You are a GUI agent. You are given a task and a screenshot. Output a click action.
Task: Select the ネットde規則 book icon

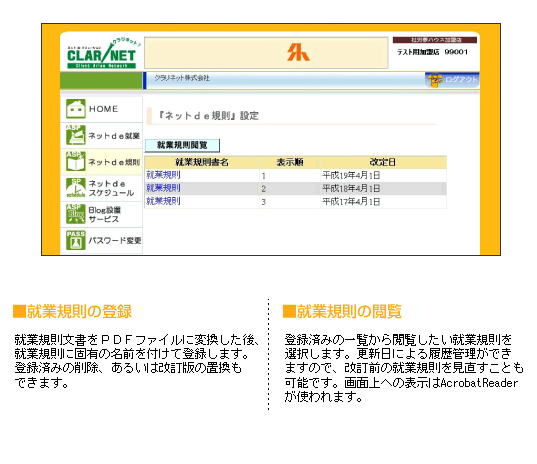75,161
